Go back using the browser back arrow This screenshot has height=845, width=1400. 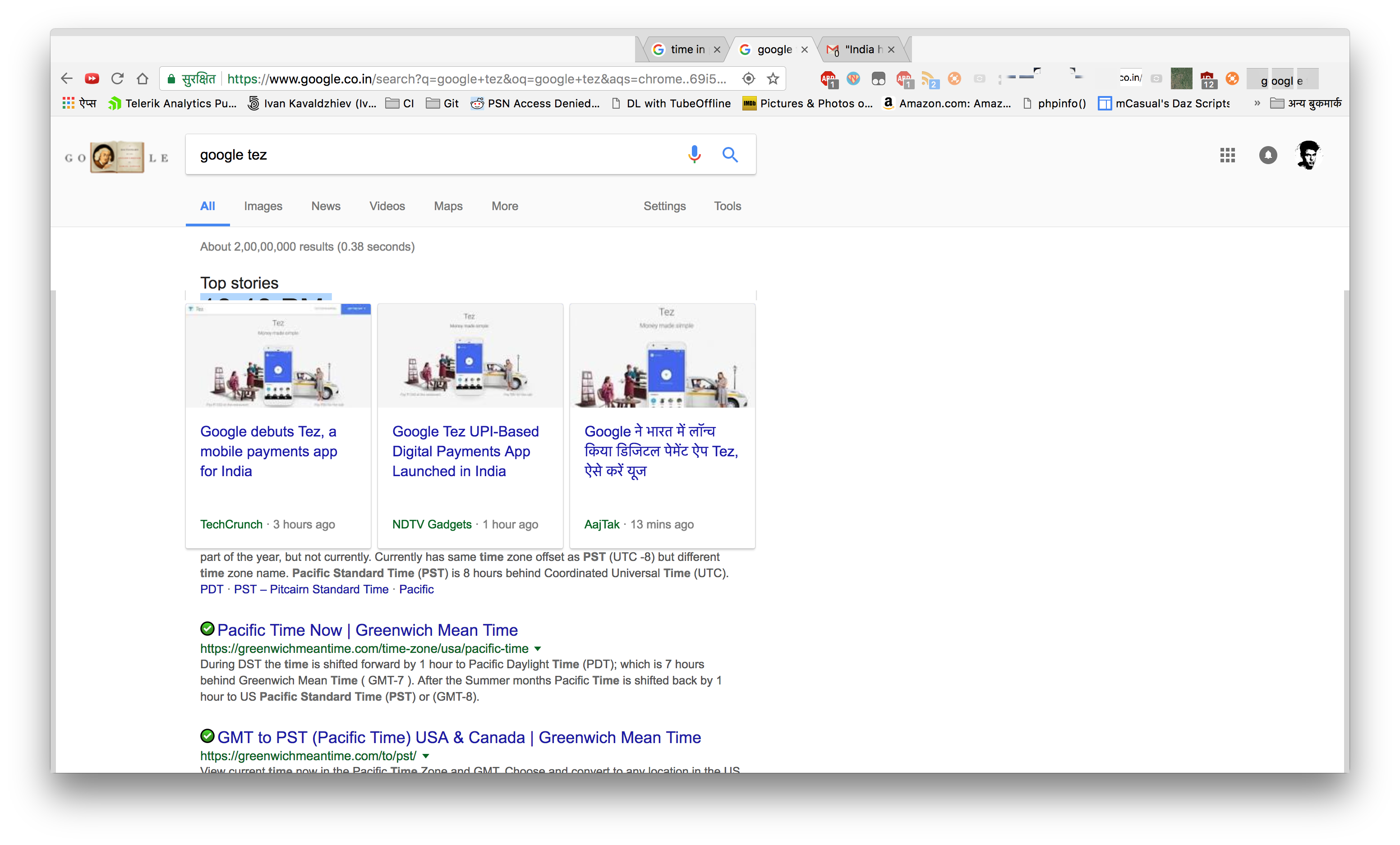[x=67, y=78]
